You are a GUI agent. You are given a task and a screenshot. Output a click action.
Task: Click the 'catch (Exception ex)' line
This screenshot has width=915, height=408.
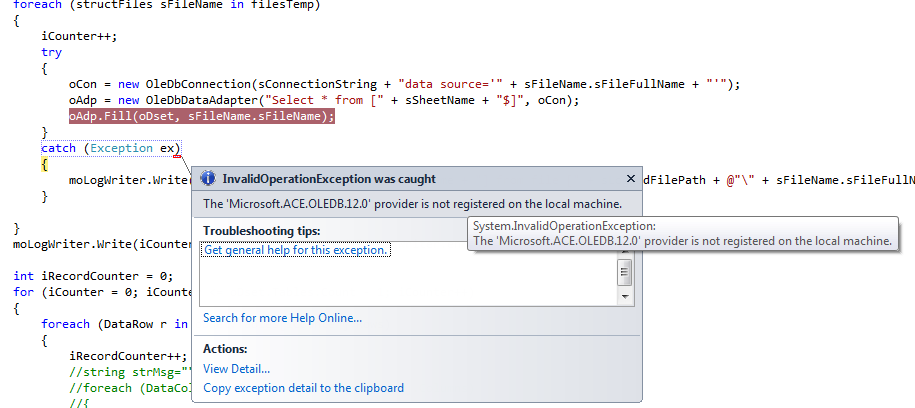111,148
